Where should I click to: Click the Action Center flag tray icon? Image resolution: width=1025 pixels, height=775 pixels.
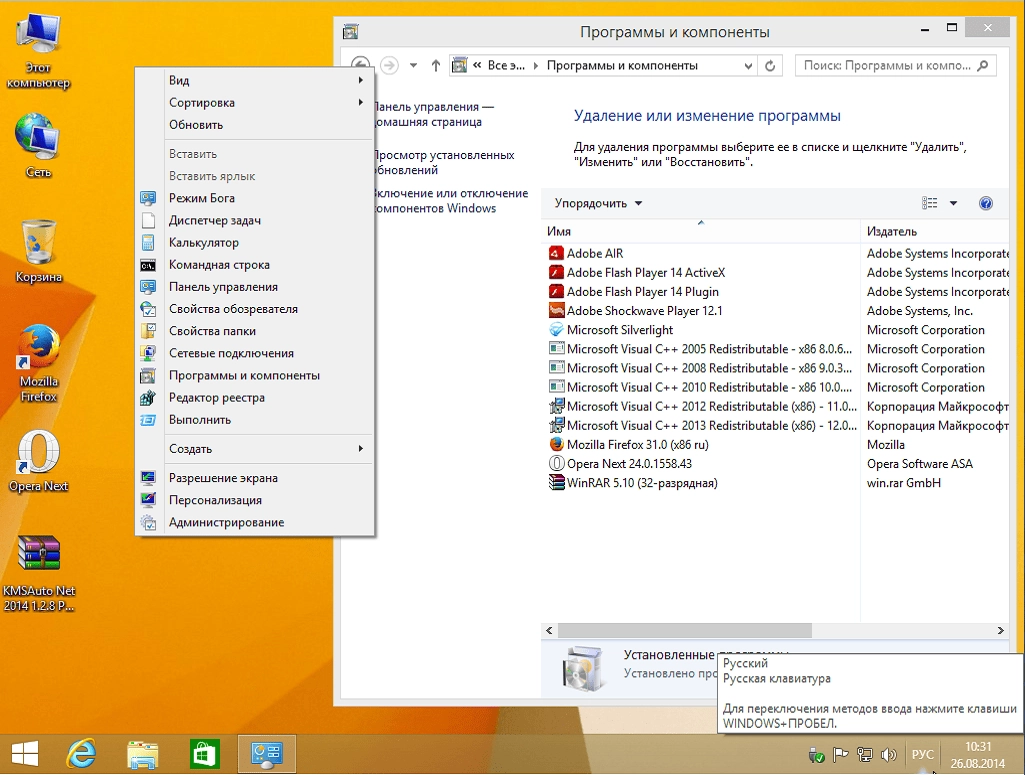tap(840, 755)
